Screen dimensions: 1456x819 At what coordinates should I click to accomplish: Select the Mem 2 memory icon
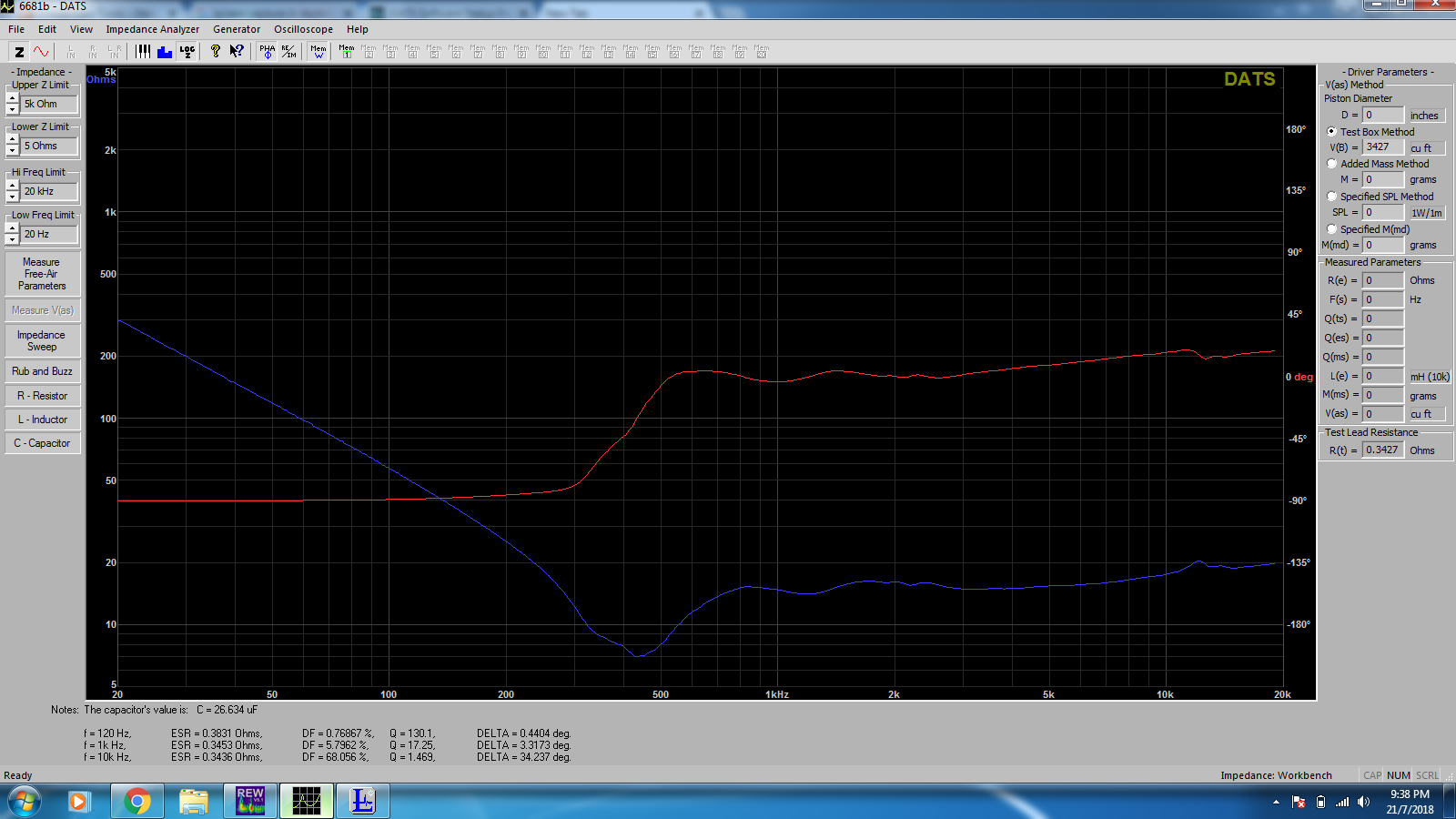point(369,52)
